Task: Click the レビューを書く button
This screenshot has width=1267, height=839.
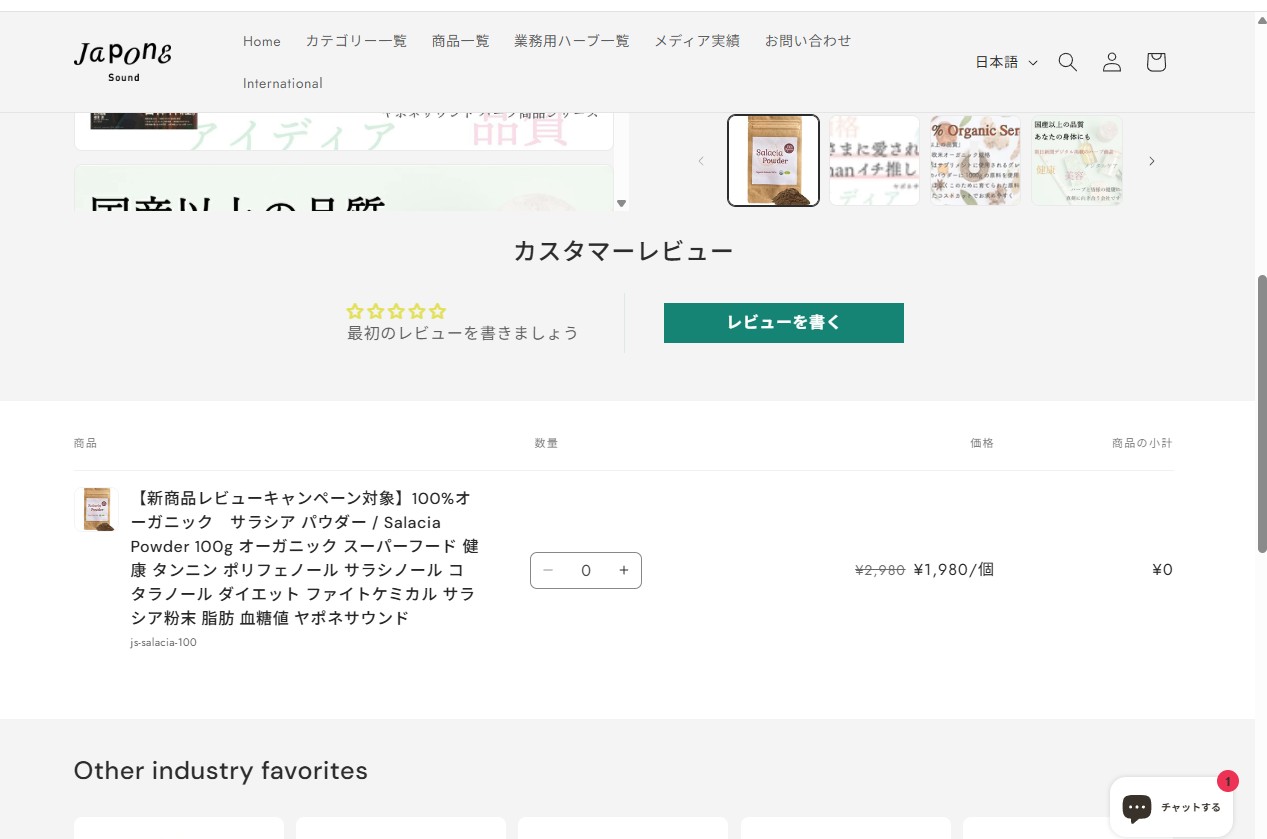Action: [x=784, y=323]
